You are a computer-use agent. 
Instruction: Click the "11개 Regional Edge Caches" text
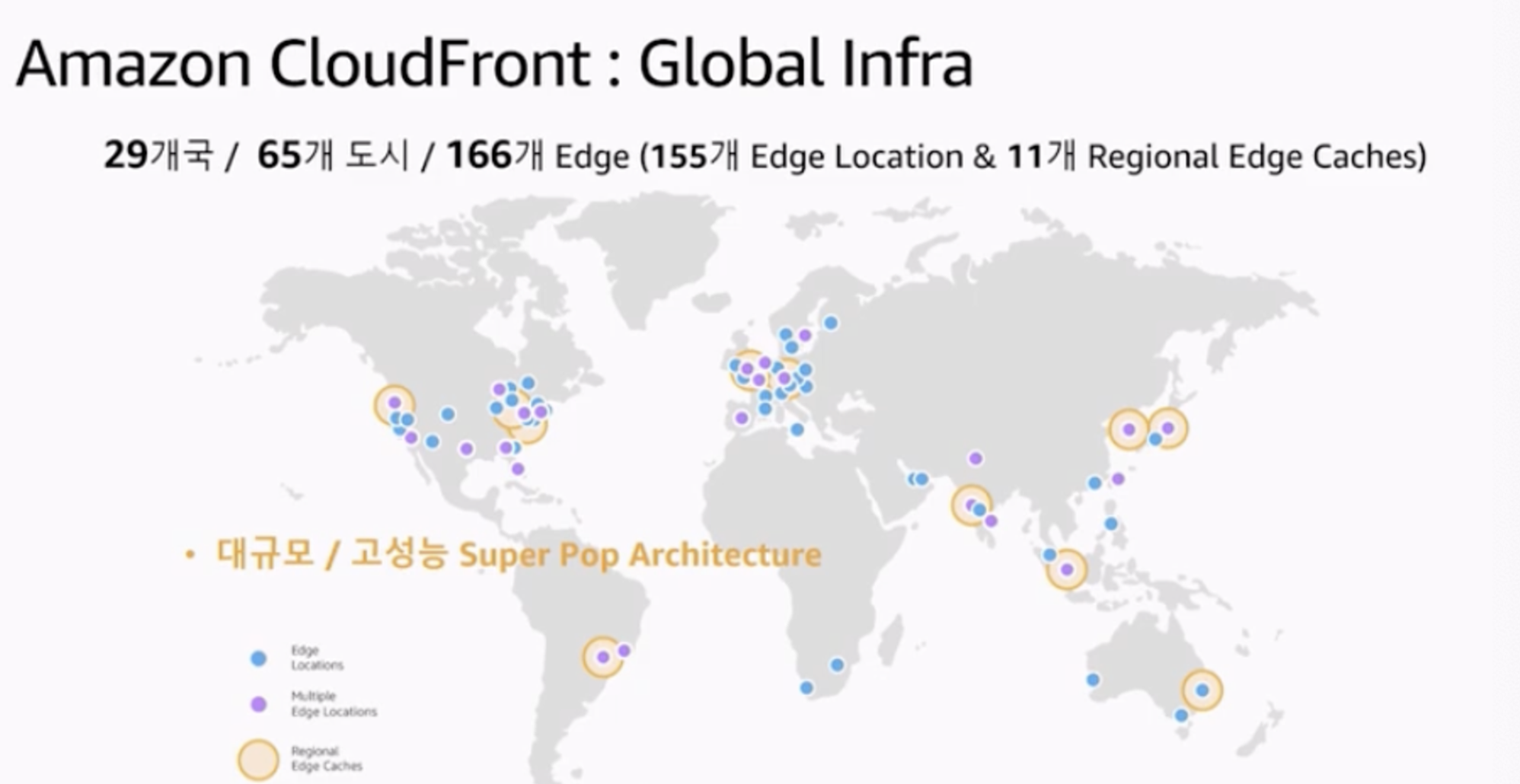(x=1213, y=155)
